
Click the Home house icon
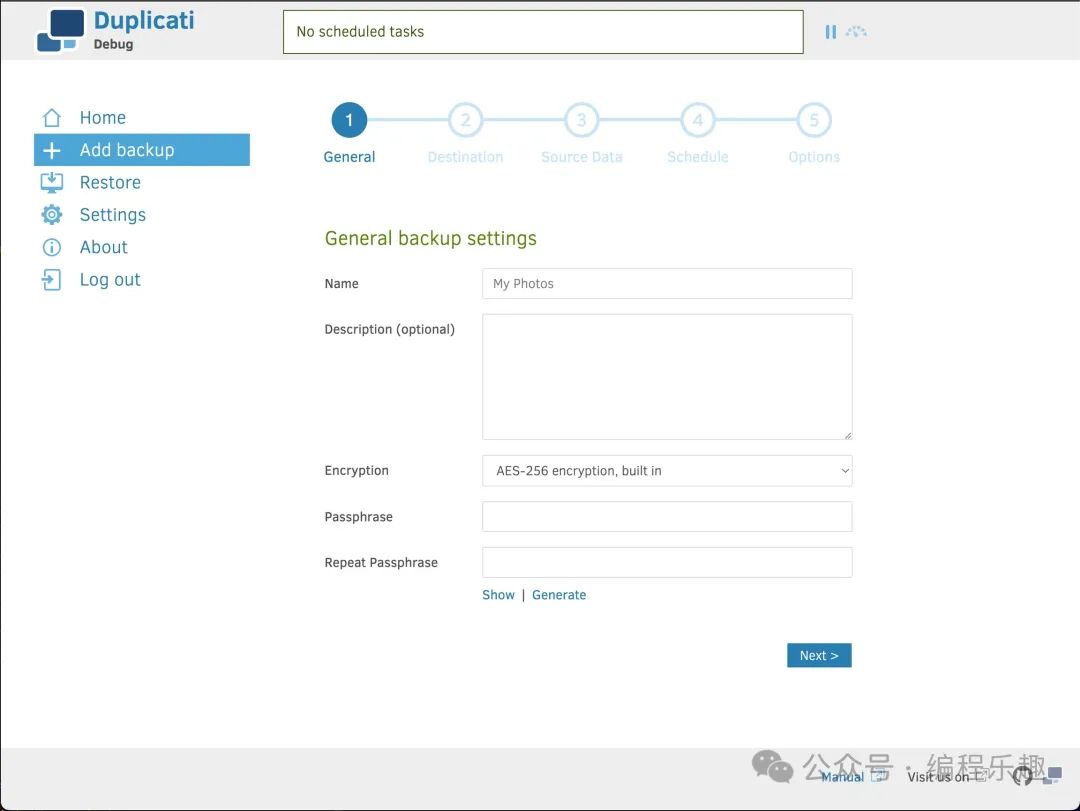click(x=52, y=118)
